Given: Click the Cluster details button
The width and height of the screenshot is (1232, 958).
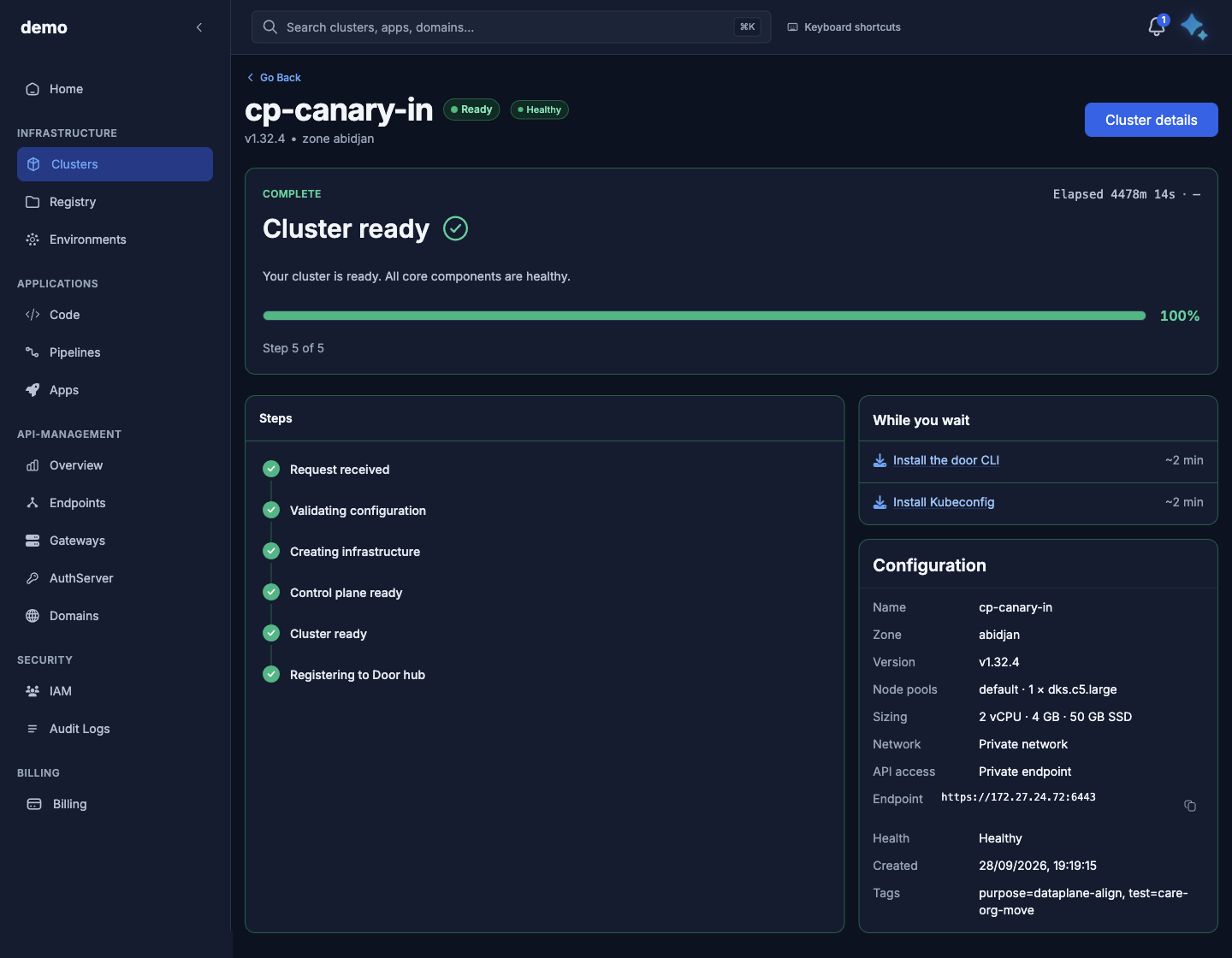Looking at the screenshot, I should click(1151, 120).
